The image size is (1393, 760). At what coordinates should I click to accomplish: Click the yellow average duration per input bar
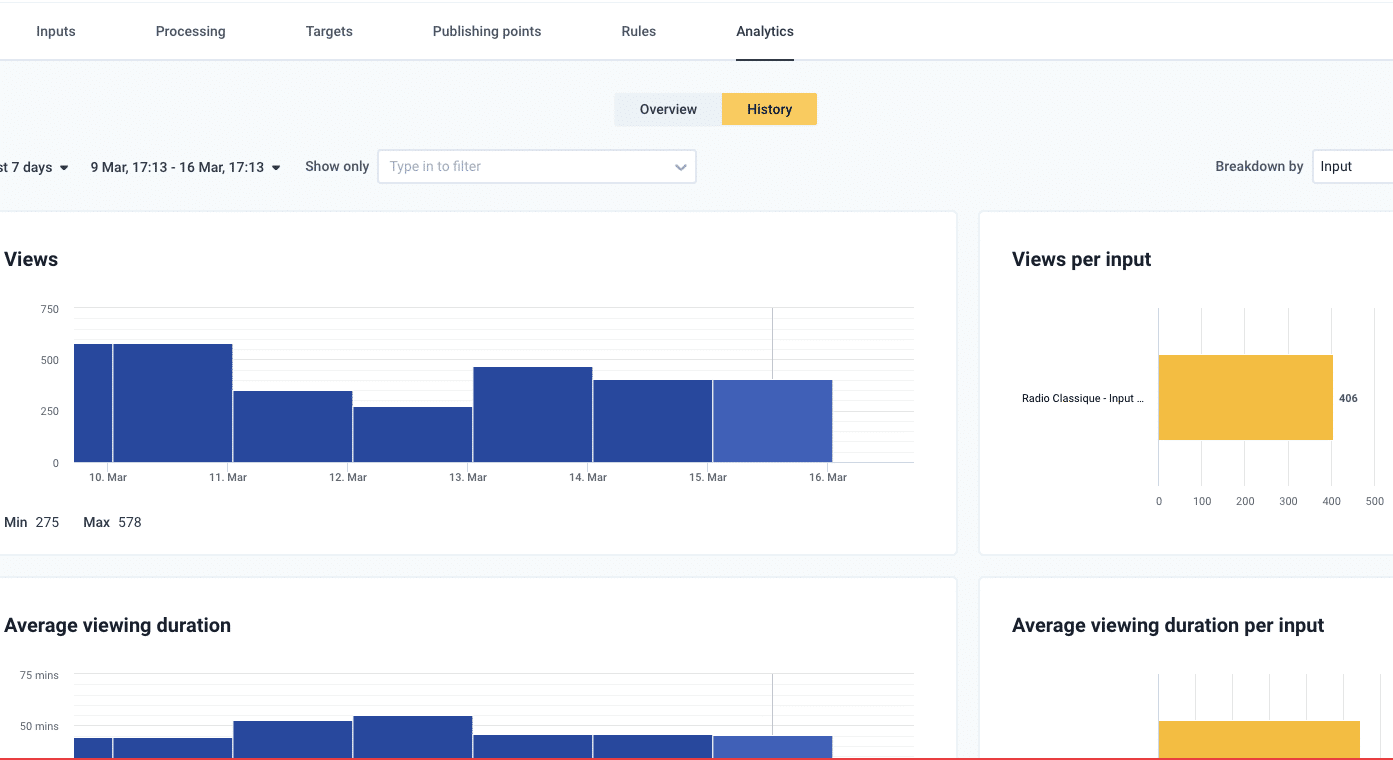pyautogui.click(x=1259, y=740)
